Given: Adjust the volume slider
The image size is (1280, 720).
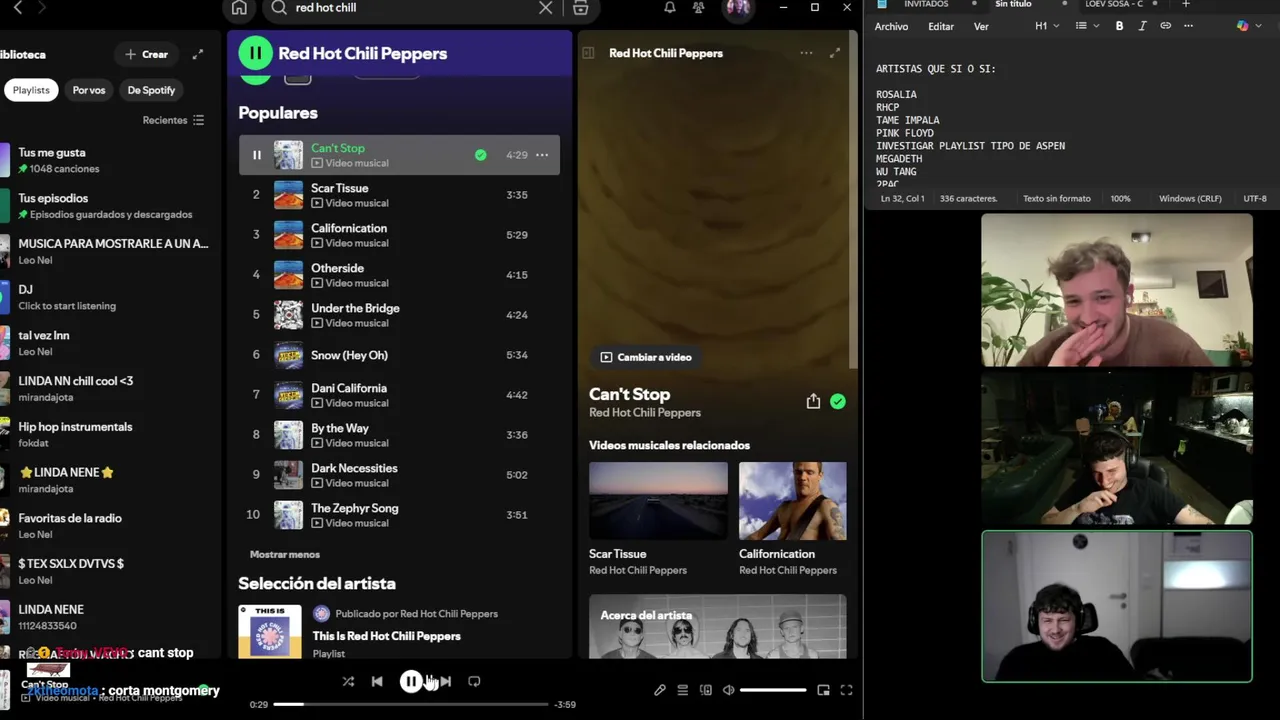Looking at the screenshot, I should pyautogui.click(x=773, y=690).
